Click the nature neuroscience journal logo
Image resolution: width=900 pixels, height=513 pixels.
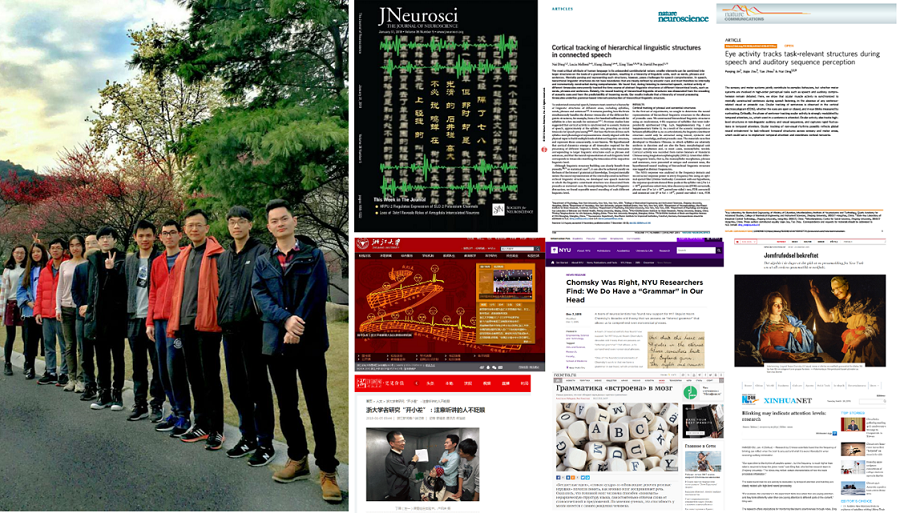[686, 18]
